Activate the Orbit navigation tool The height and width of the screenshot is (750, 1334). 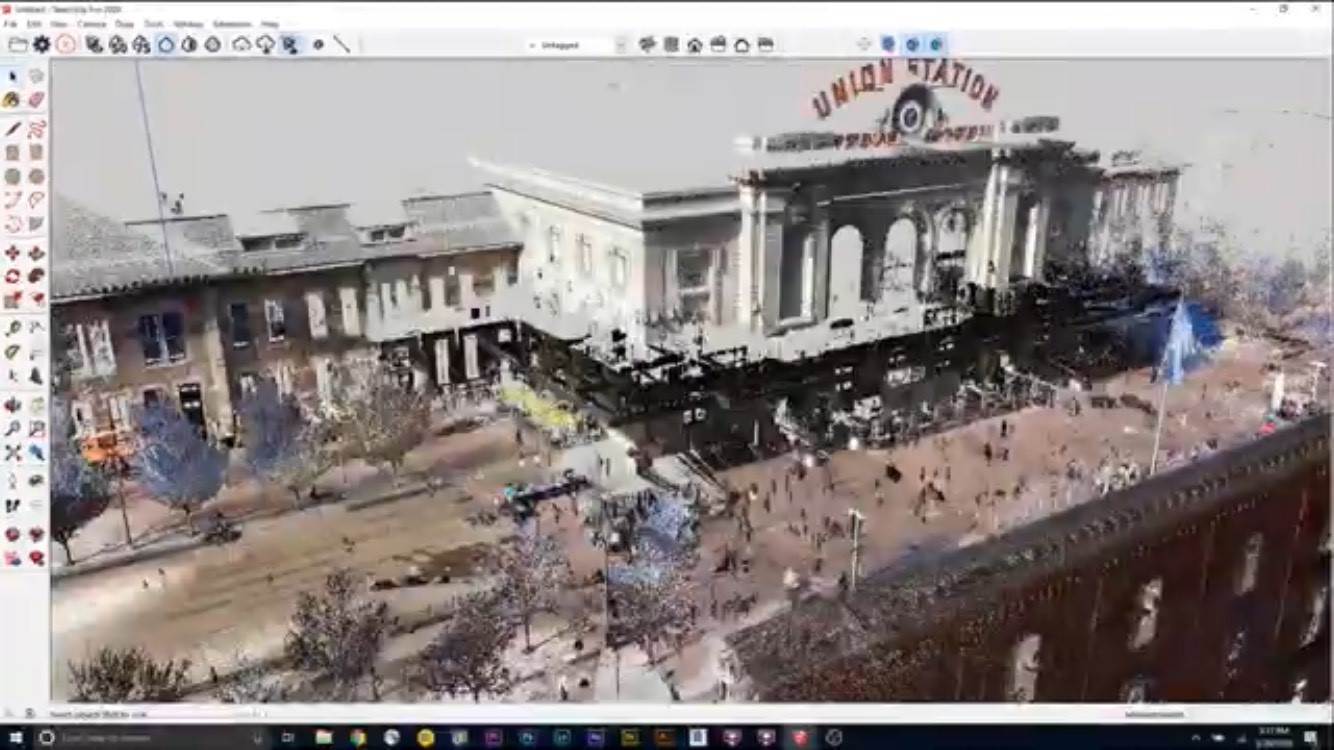13,404
